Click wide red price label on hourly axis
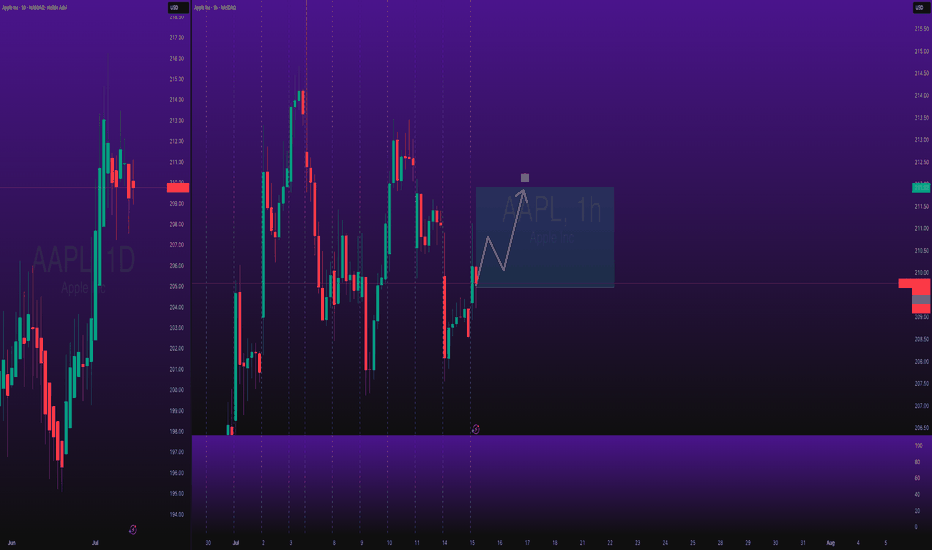The width and height of the screenshot is (932, 550). click(914, 283)
